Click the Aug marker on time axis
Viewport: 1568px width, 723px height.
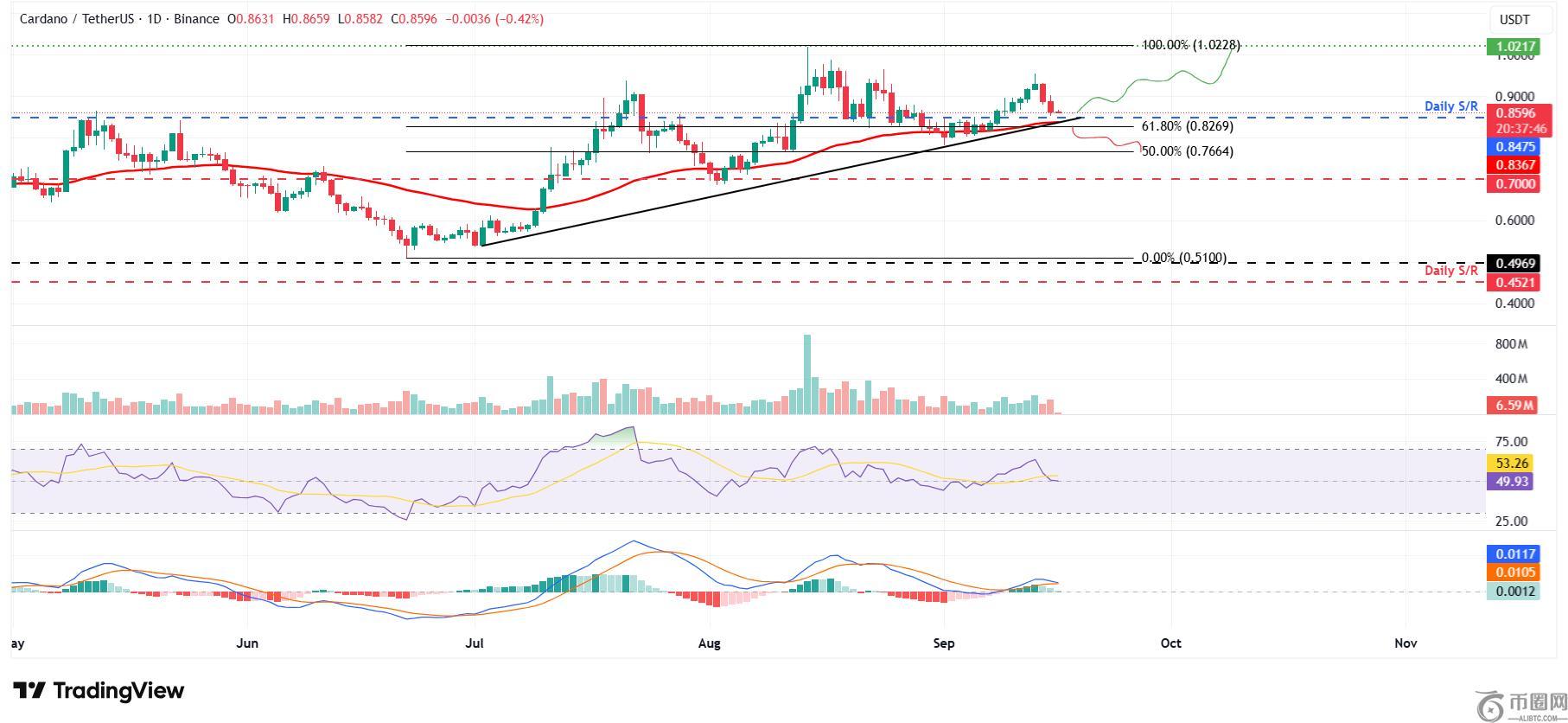[x=709, y=643]
